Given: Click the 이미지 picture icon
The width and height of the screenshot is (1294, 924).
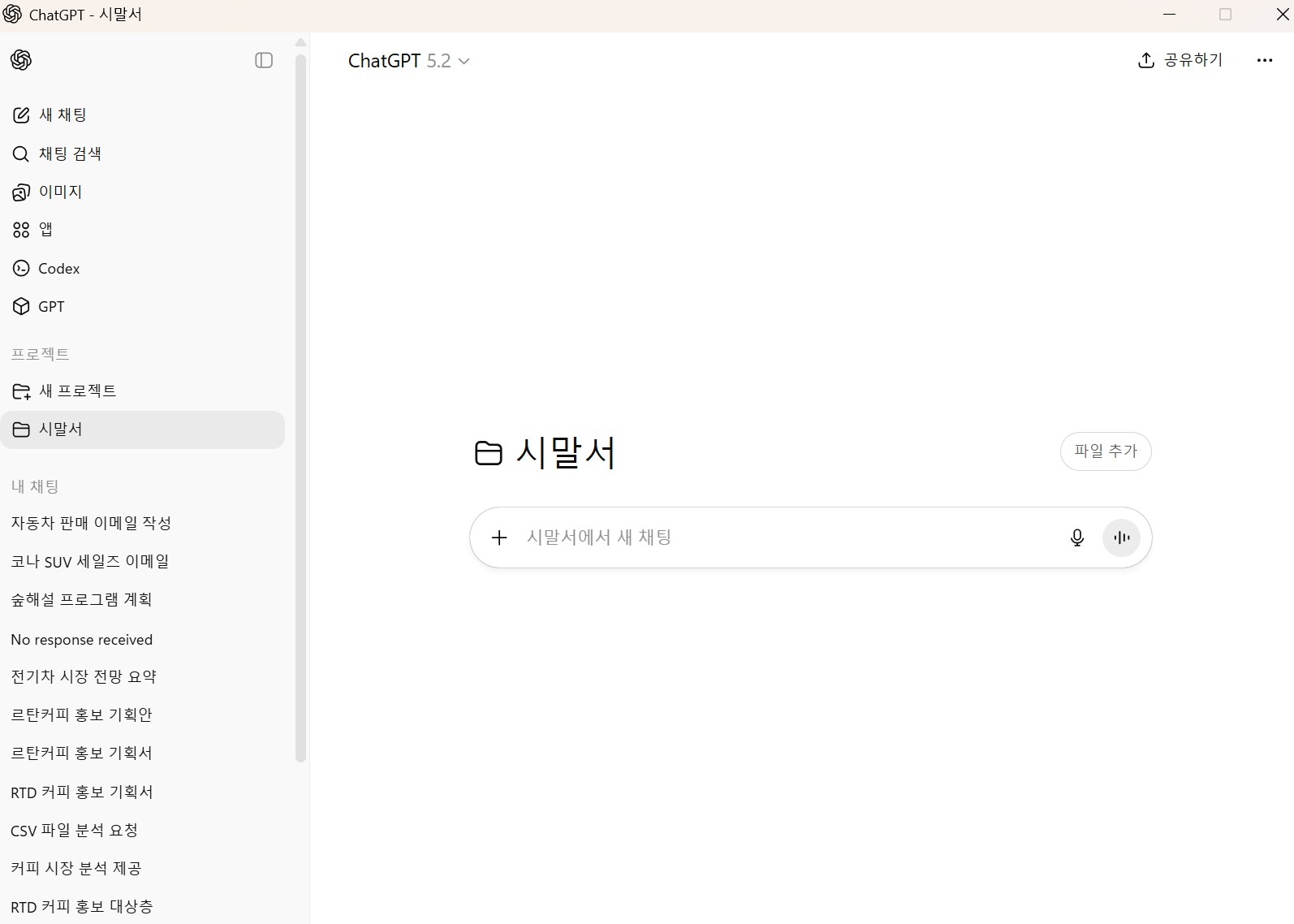Looking at the screenshot, I should tap(21, 192).
